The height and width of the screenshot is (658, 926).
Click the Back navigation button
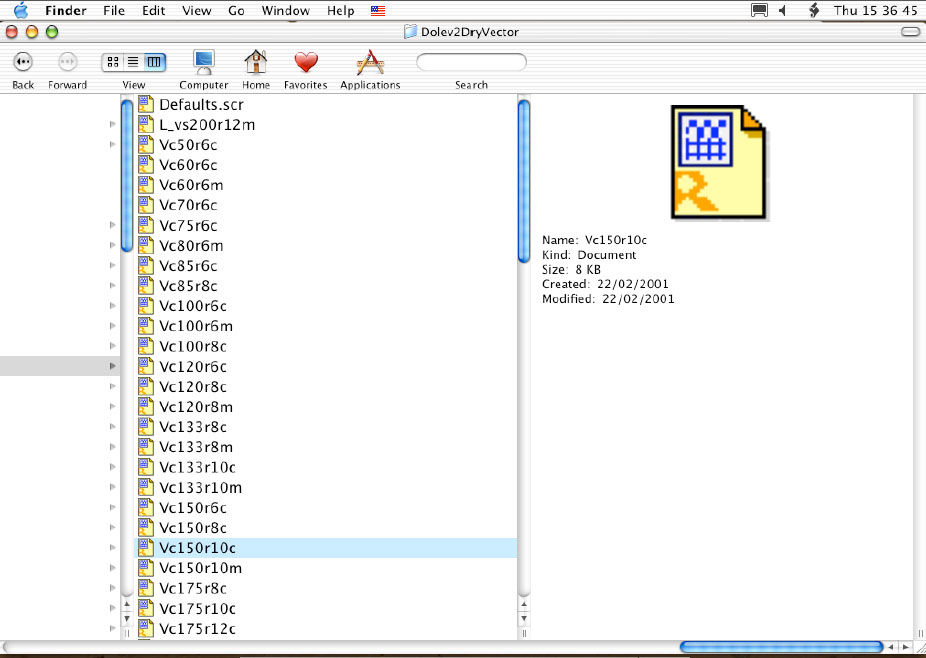(x=23, y=61)
